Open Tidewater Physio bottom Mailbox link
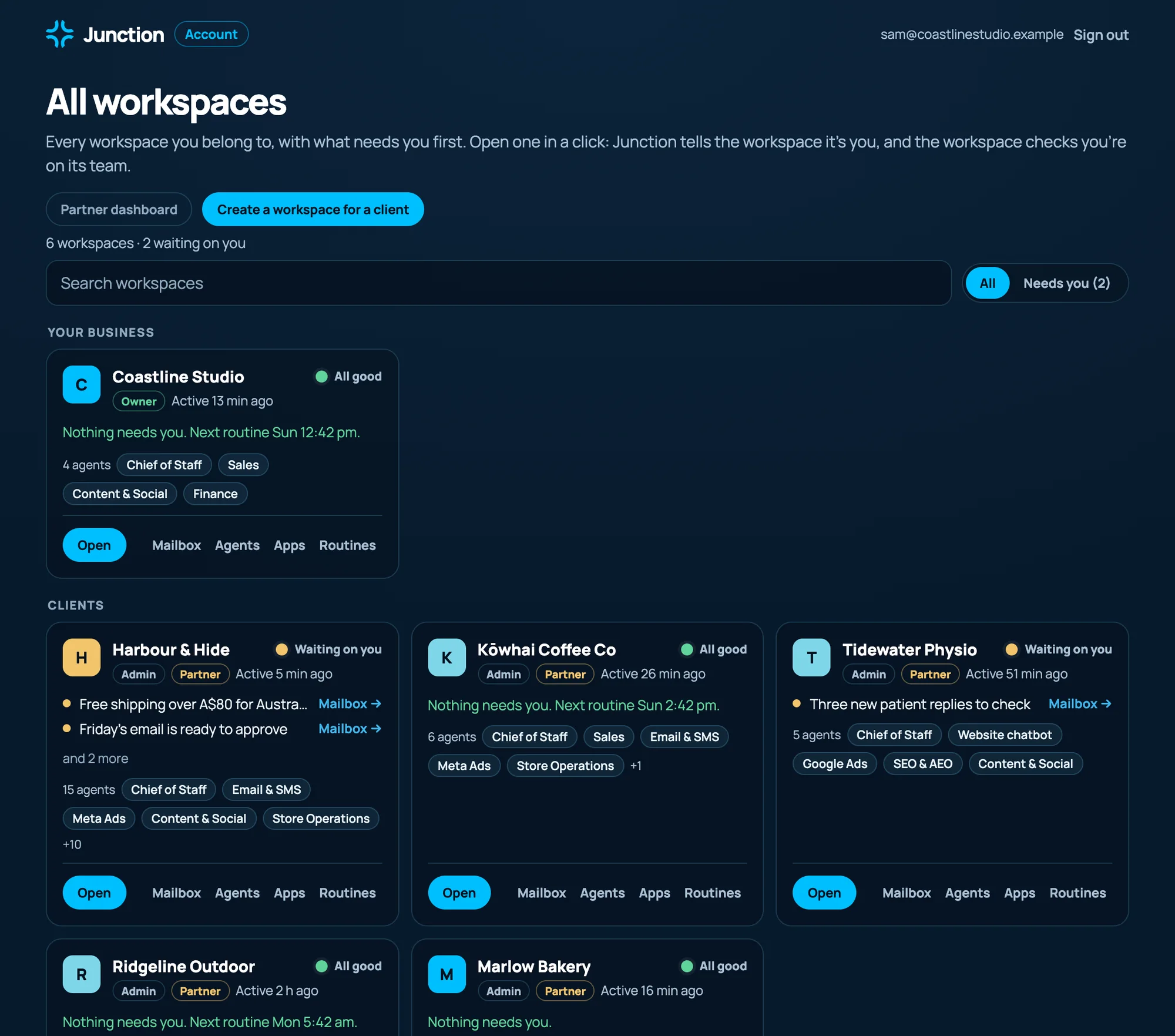 point(907,893)
